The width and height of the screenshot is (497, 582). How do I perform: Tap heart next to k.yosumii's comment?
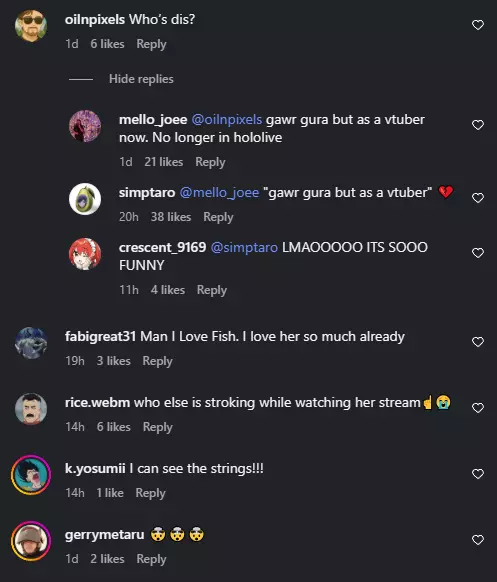point(478,474)
